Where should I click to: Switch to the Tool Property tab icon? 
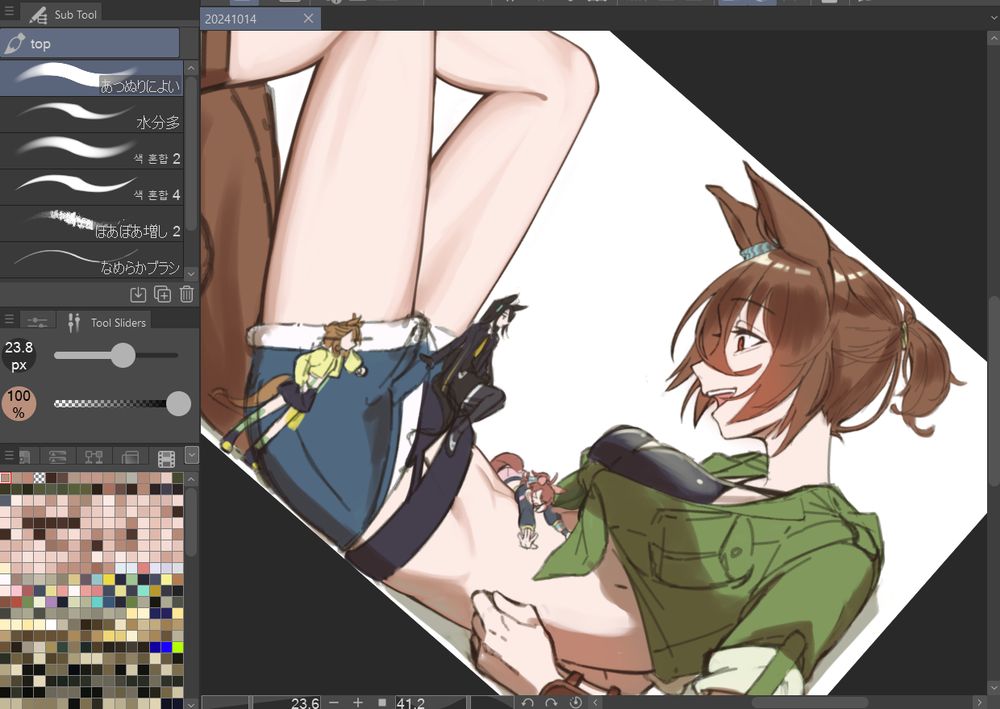click(x=38, y=321)
